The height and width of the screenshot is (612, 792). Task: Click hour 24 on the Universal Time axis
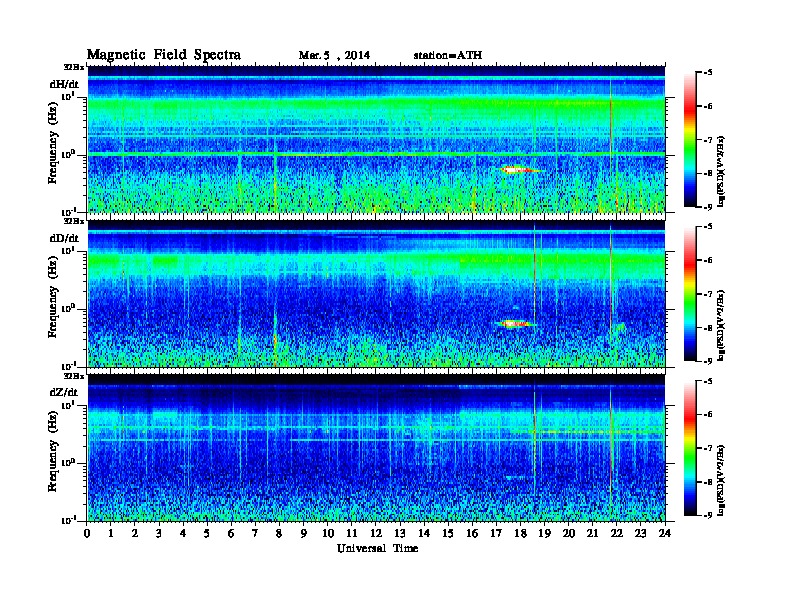click(x=665, y=533)
